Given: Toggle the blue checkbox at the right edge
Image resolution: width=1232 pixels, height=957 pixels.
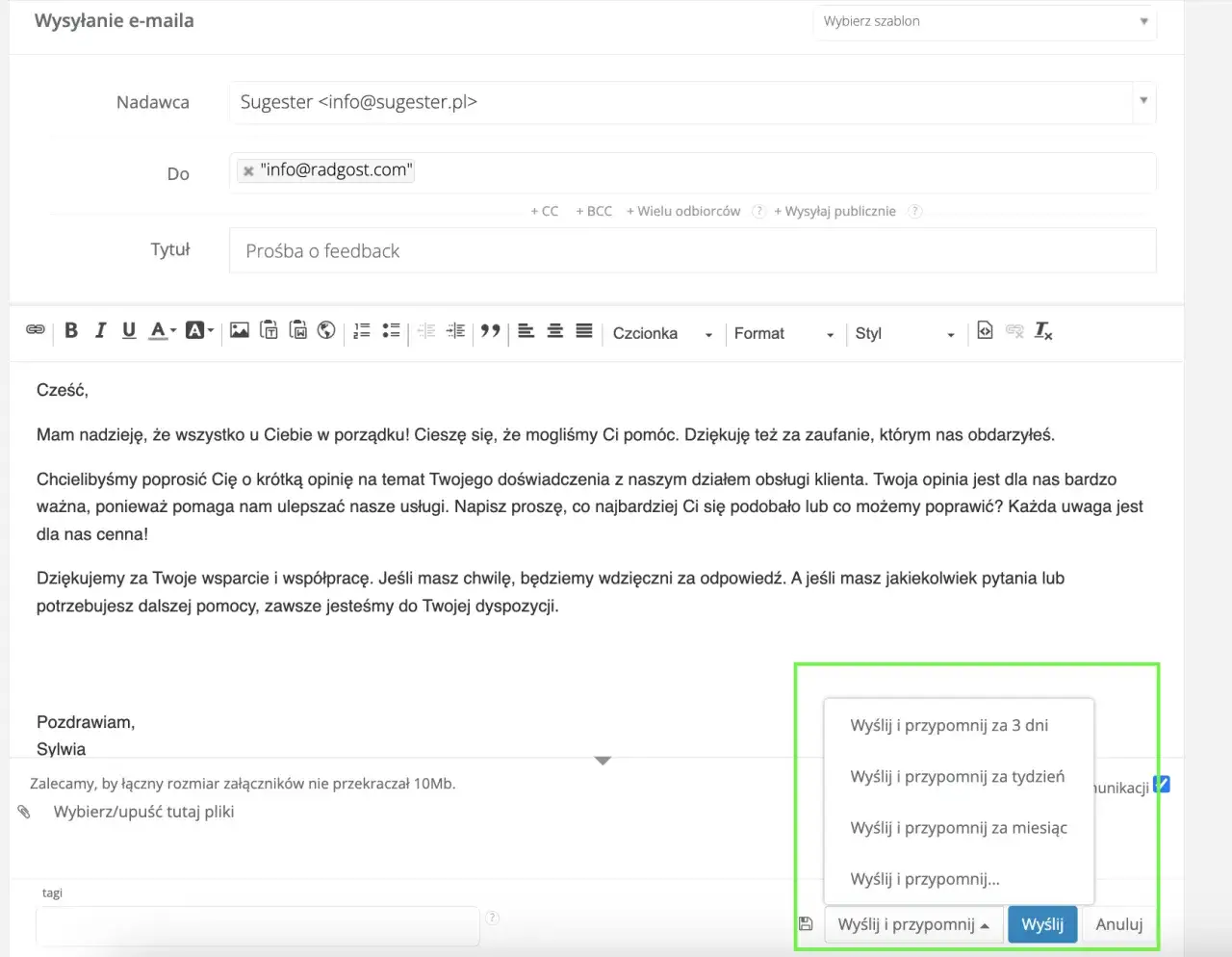Looking at the screenshot, I should point(1162,785).
